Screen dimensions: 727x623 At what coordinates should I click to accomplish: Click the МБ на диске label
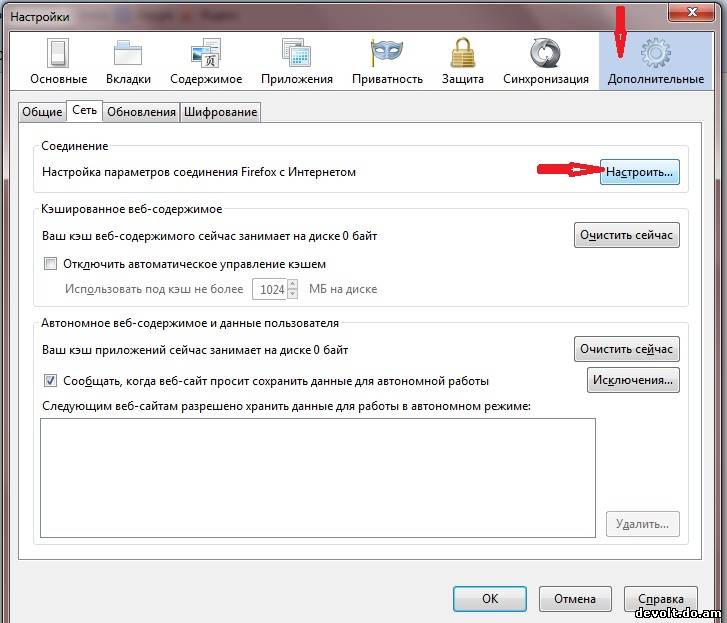[343, 289]
